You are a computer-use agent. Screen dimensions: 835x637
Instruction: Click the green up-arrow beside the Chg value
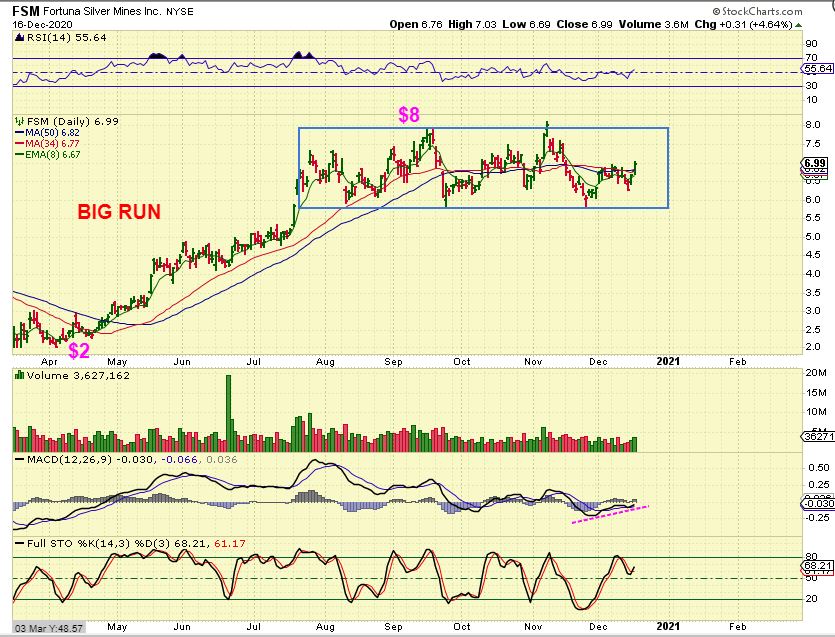799,24
